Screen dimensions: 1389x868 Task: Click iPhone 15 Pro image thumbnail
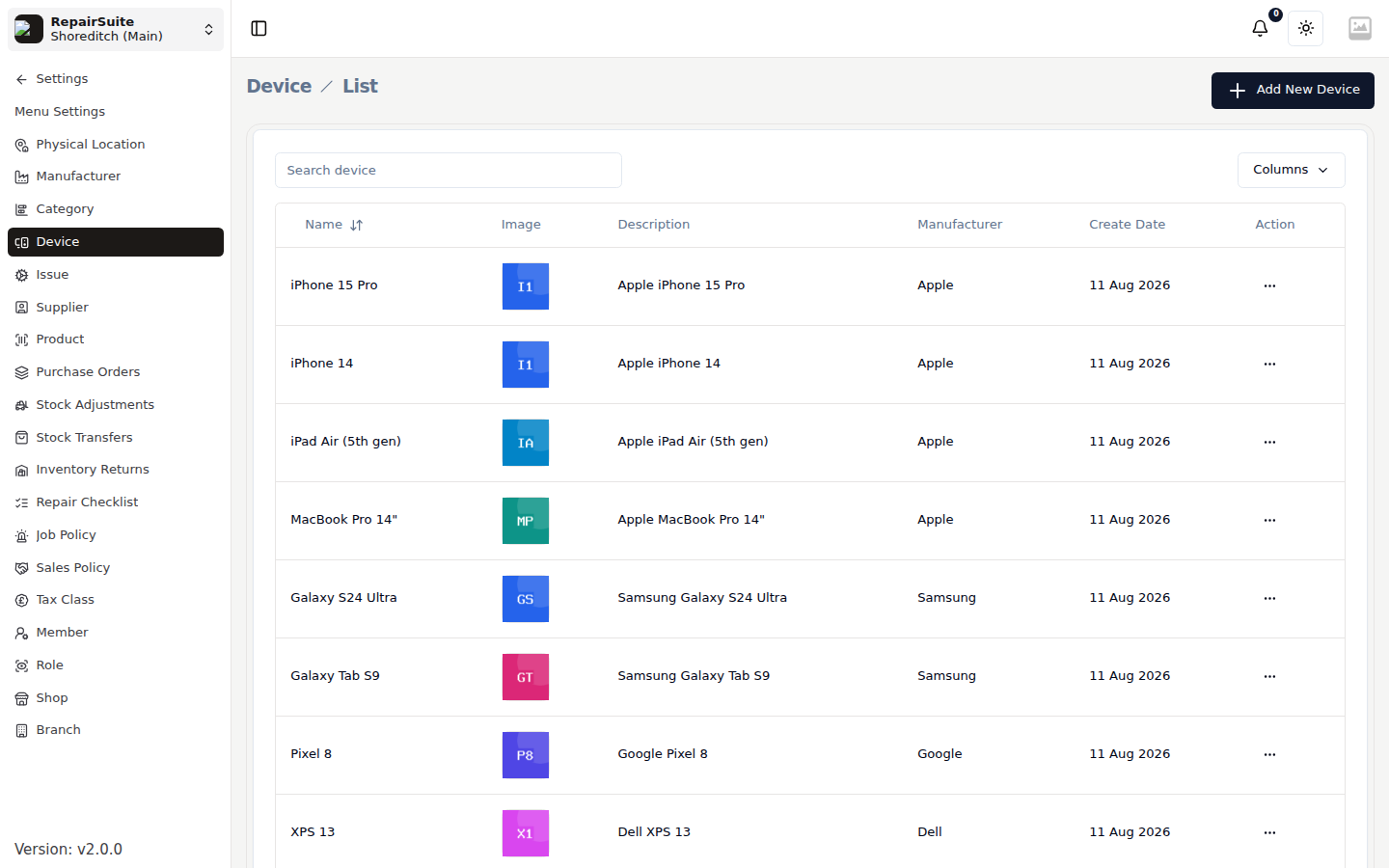526,286
